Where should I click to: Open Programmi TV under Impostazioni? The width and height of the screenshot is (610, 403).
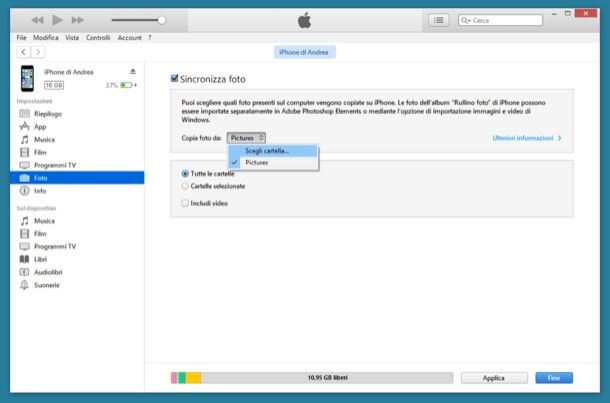point(78,165)
